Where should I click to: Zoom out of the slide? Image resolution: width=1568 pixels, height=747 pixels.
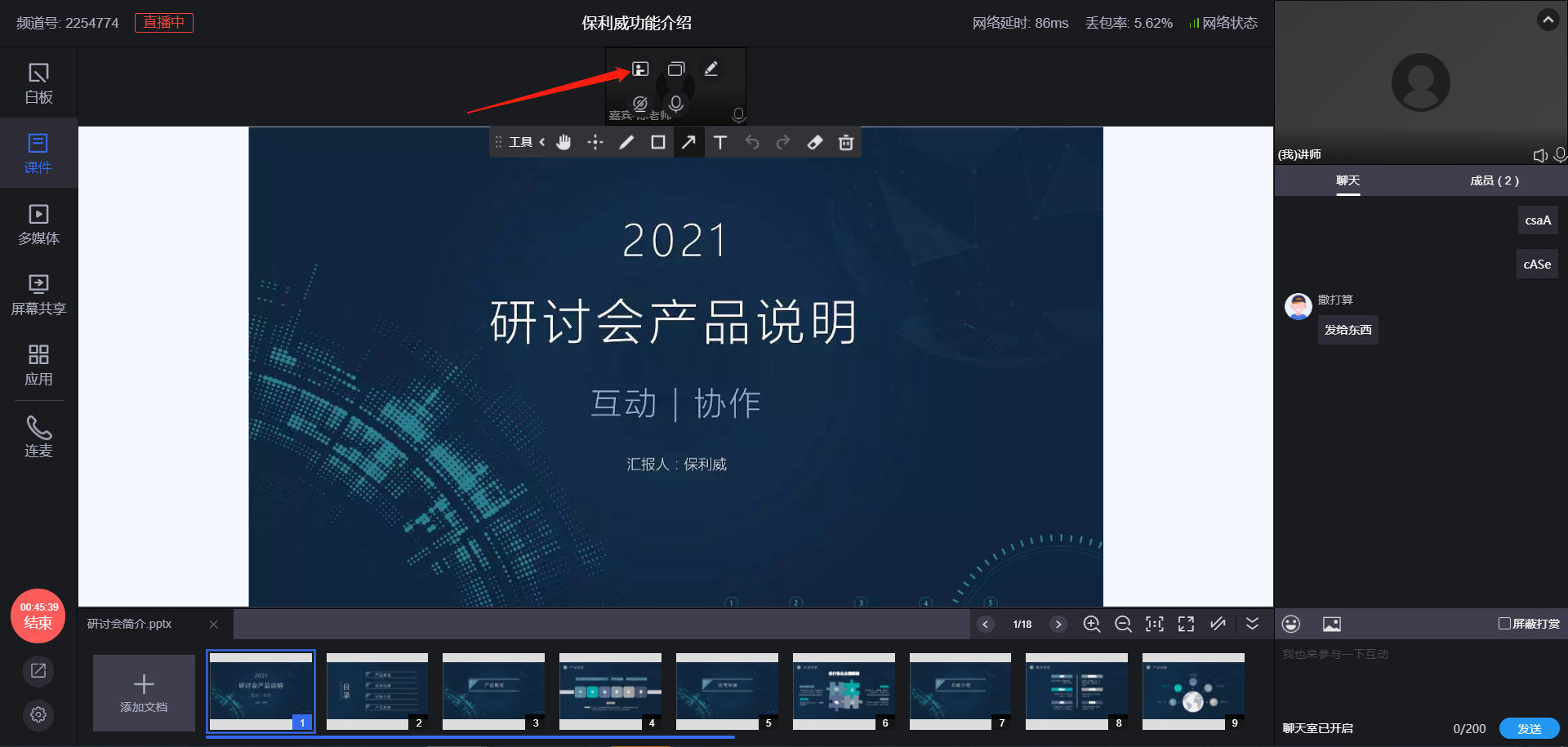pyautogui.click(x=1124, y=624)
